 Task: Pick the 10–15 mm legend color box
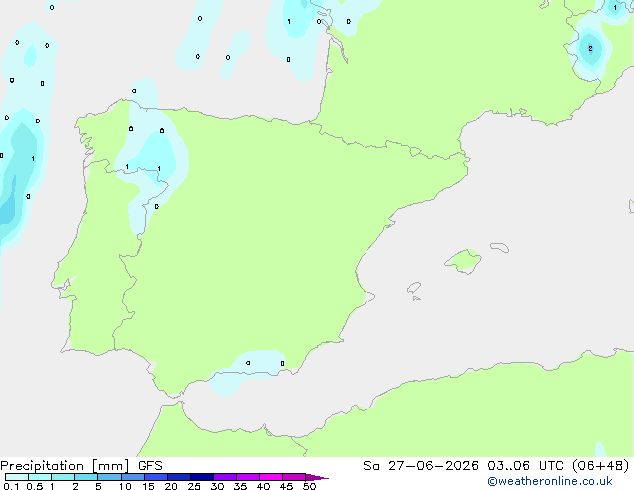click(133, 477)
